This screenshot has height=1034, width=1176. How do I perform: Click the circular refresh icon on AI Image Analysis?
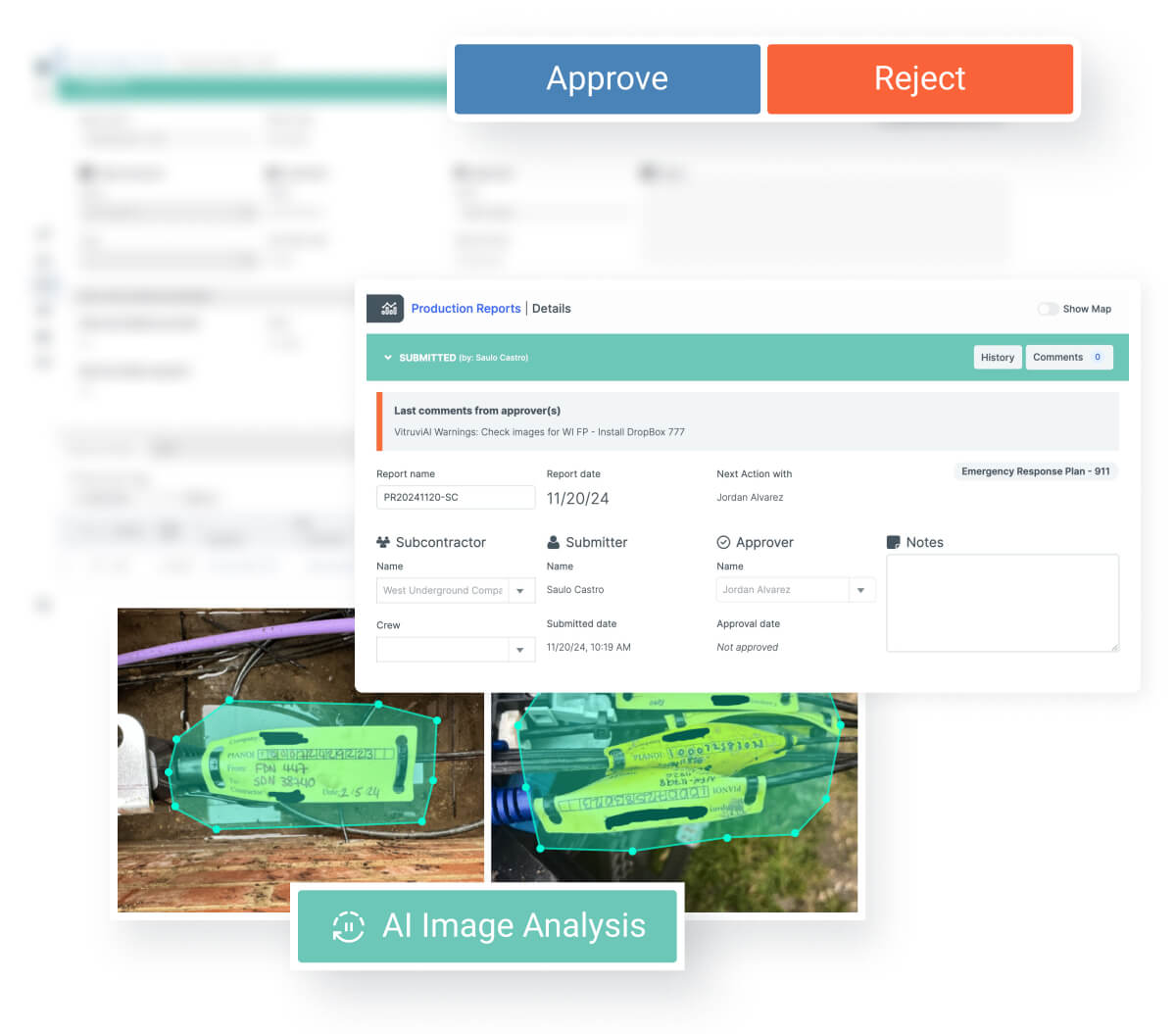tap(349, 925)
